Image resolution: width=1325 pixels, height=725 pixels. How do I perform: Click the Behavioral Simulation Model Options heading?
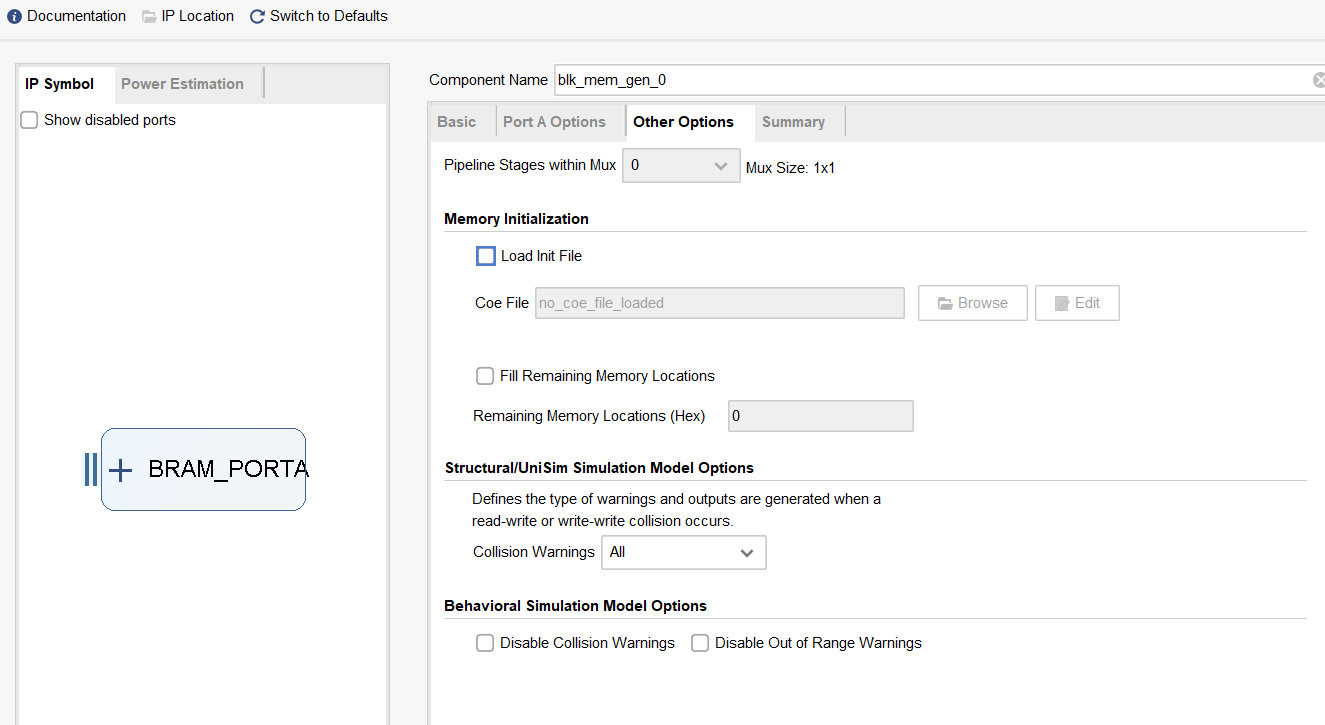point(575,606)
